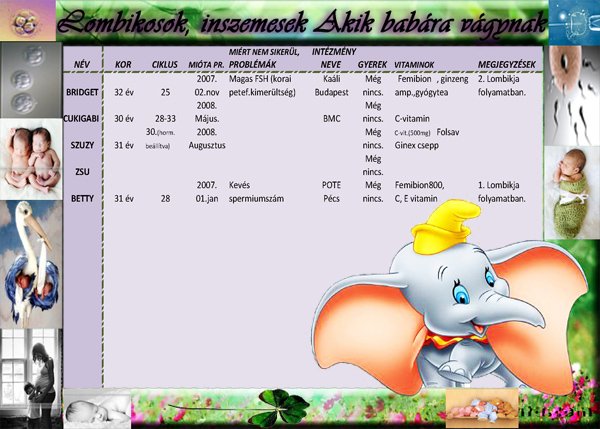Click the MEGJEGYZÉSEK column header
This screenshot has width=600, height=429.
[x=510, y=65]
